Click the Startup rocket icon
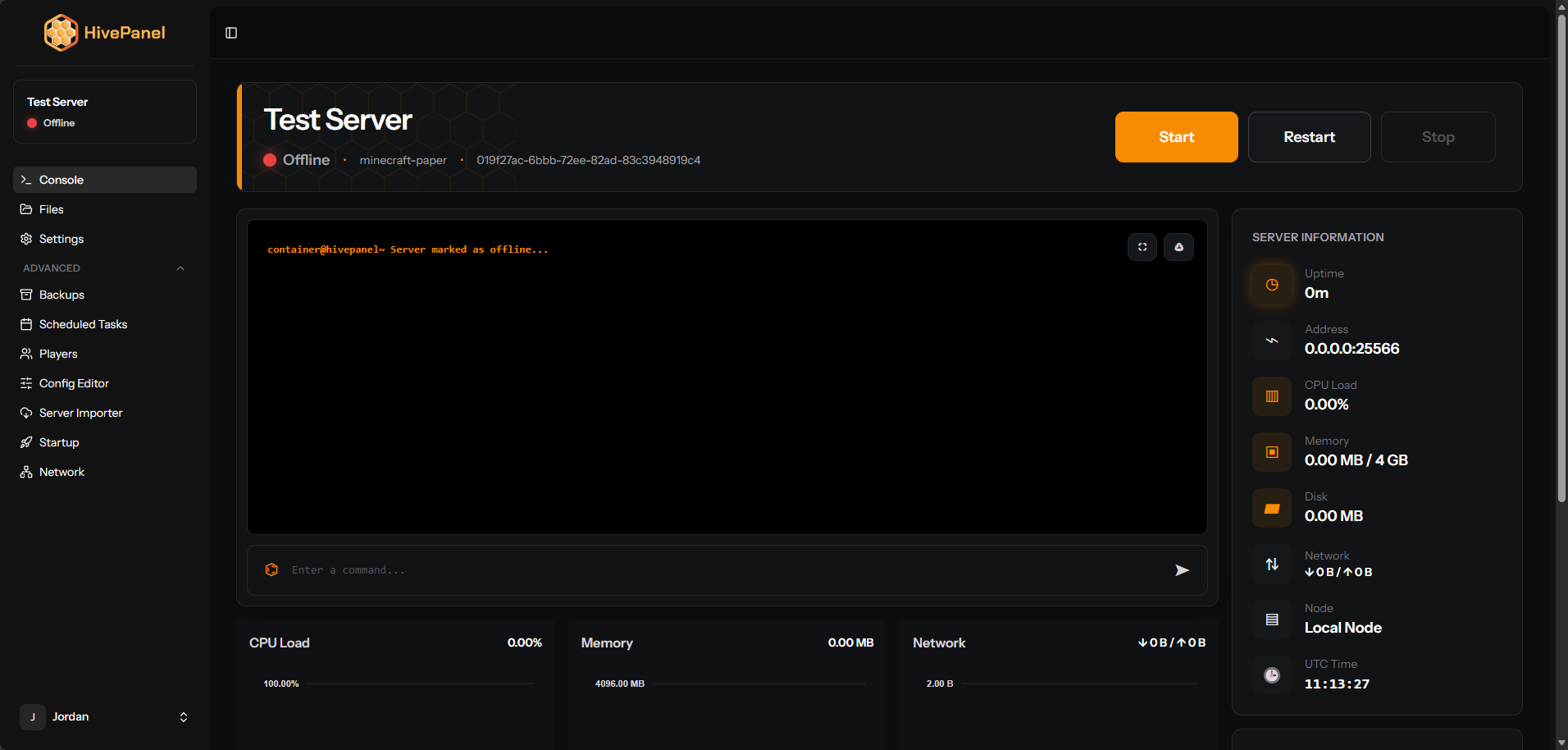Viewport: 1568px width, 750px height. pyautogui.click(x=26, y=442)
